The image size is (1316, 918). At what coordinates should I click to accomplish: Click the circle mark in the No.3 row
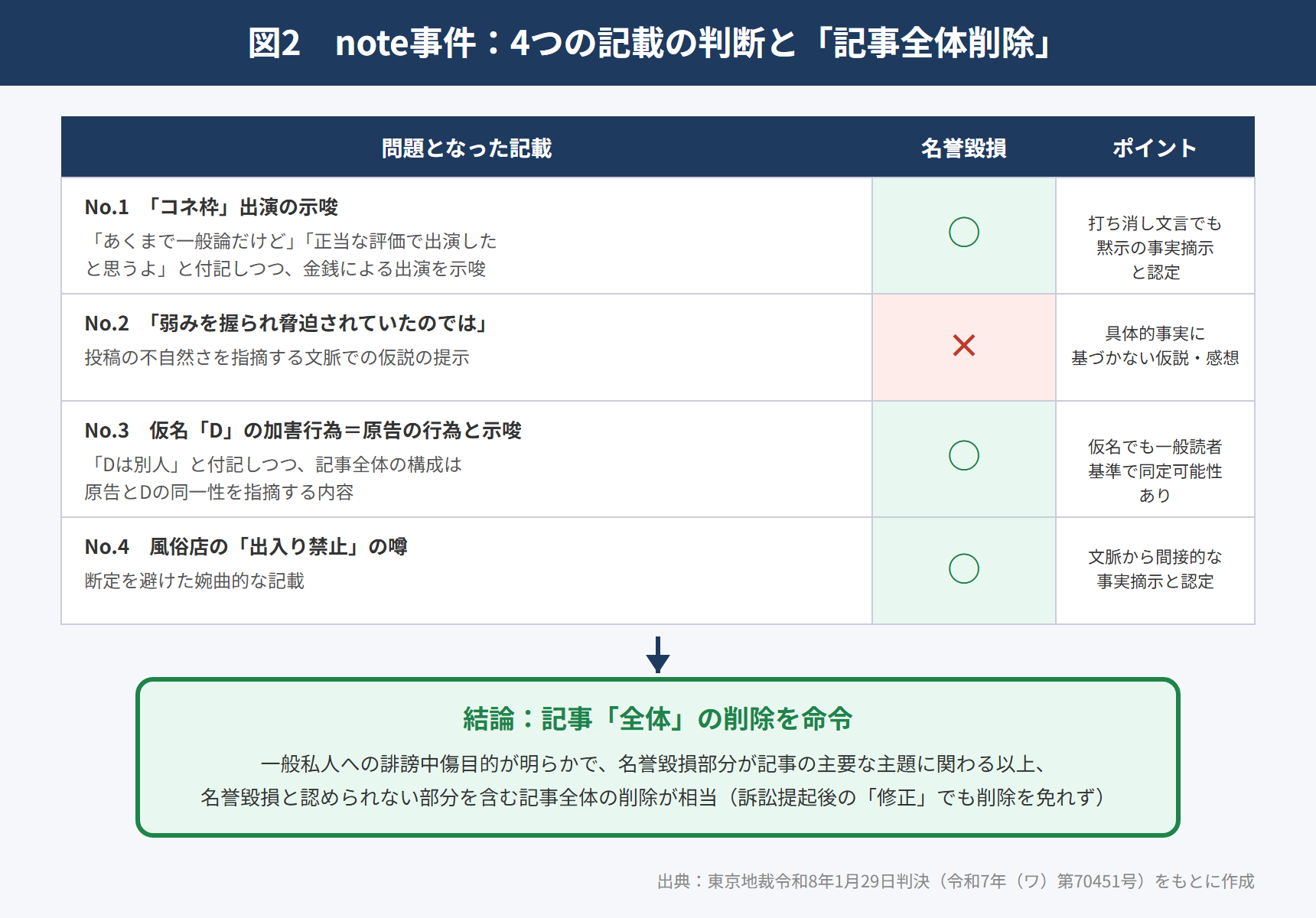964,455
